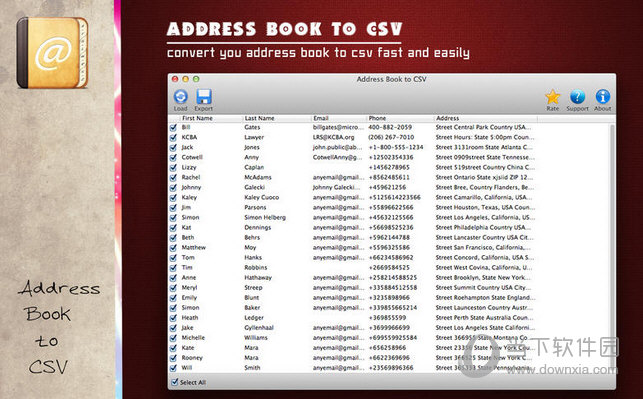Toggle the Will Smith row checkbox
Viewport: 643px width, 399px height.
pos(173,368)
